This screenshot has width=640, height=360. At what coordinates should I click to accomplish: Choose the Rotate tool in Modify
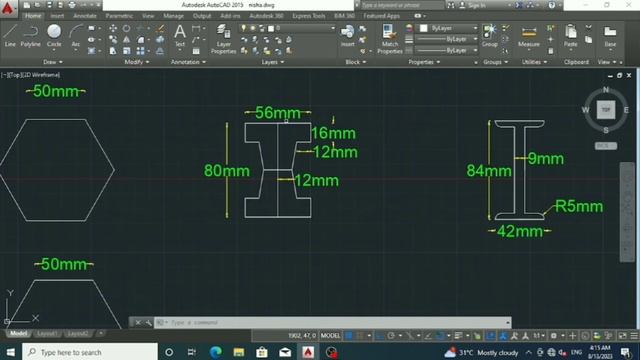pos(127,28)
